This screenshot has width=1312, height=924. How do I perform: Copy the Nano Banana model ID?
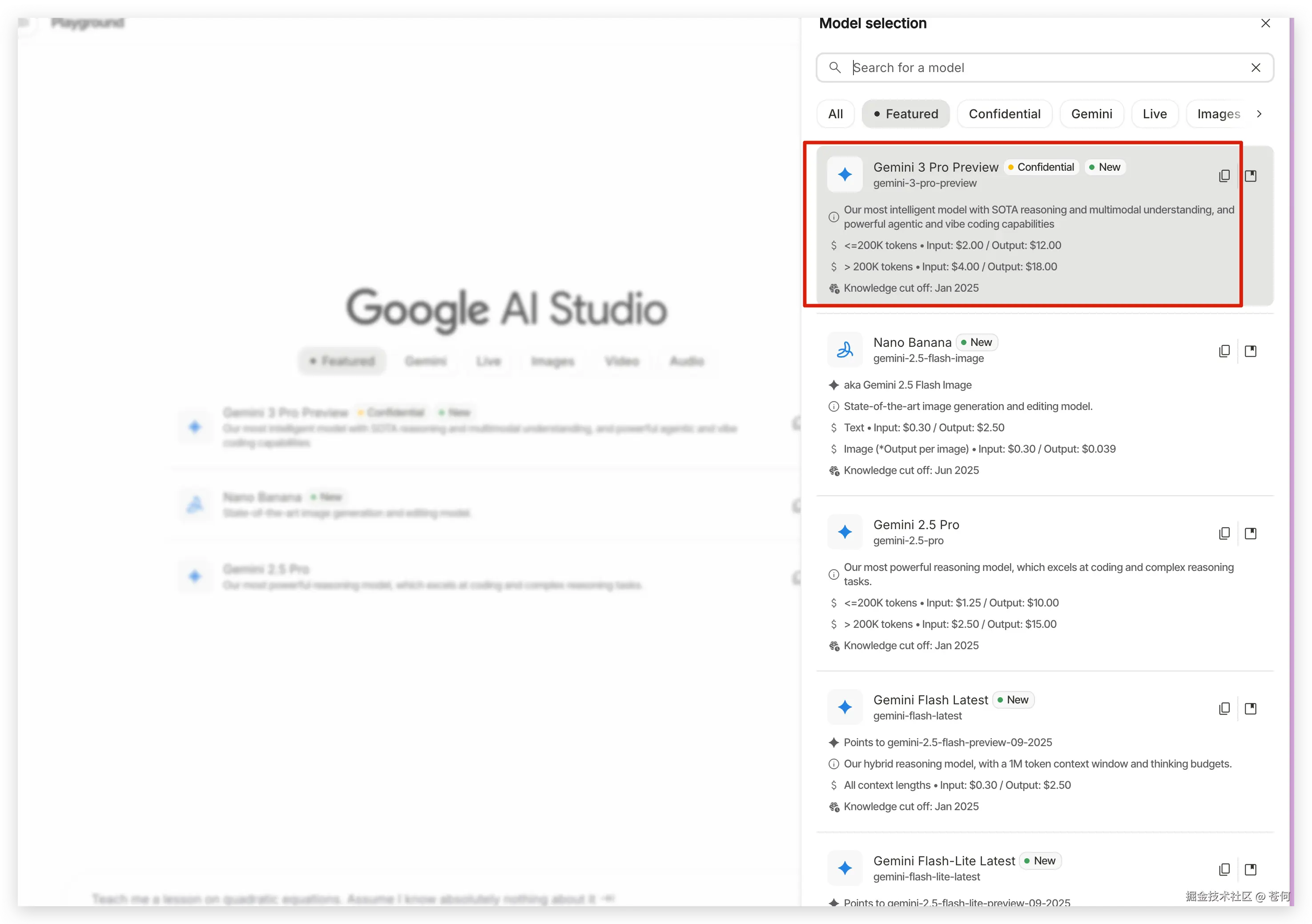point(1224,351)
